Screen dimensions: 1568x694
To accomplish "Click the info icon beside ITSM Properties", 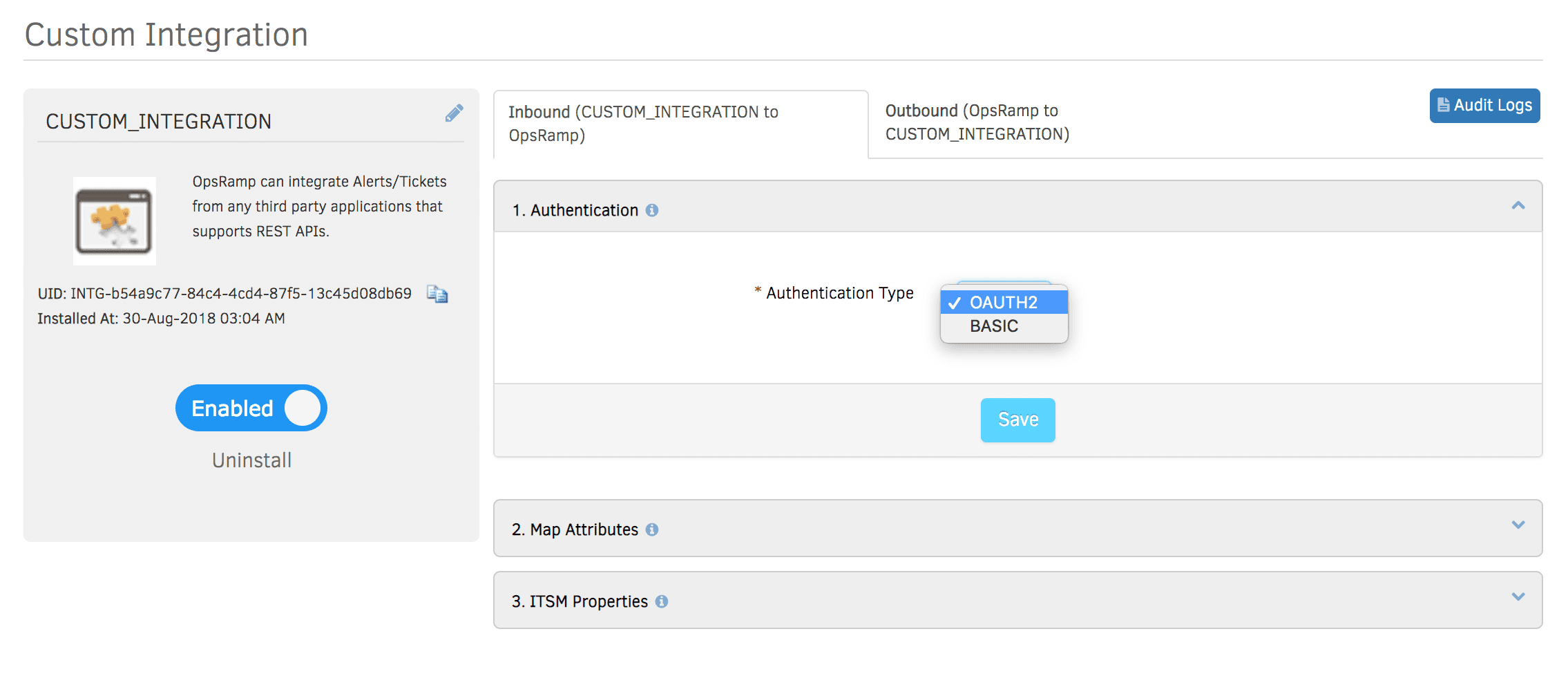I will tap(662, 601).
